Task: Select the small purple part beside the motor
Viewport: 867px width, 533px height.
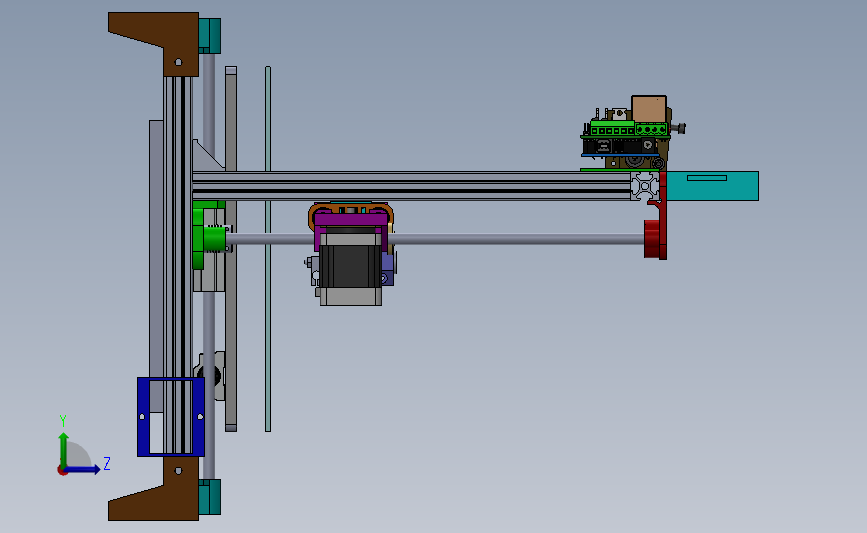Action: [388, 270]
